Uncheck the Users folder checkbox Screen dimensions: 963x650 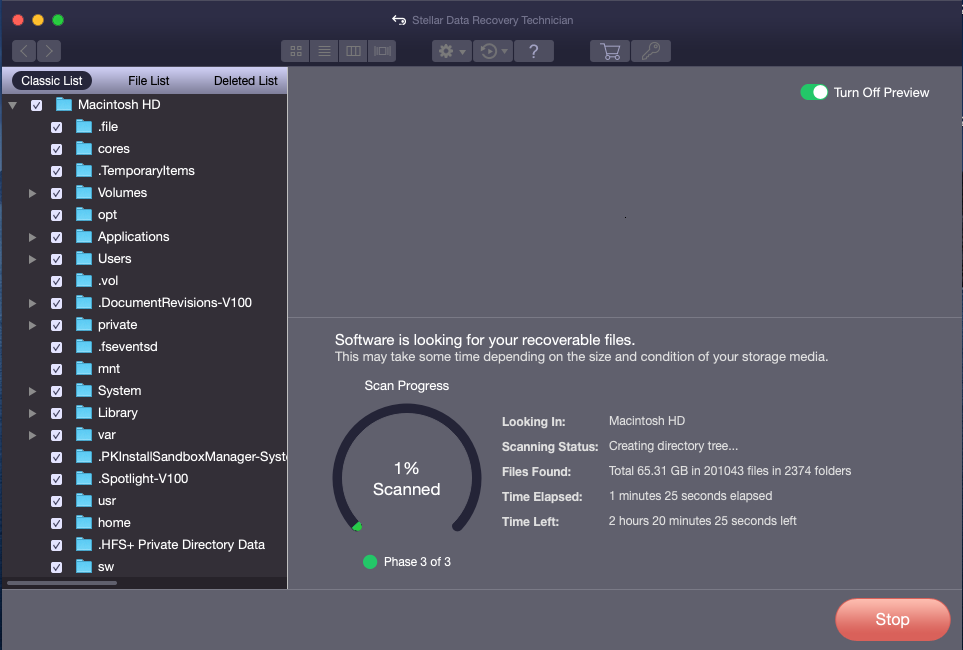57,259
